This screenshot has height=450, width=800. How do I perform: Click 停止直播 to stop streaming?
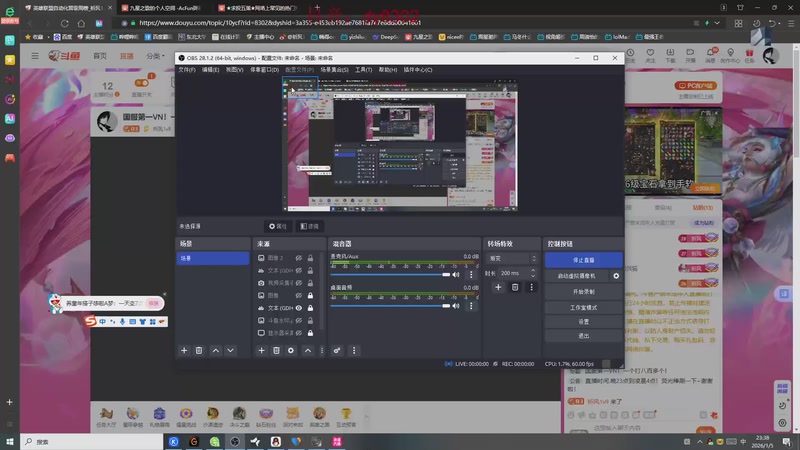[584, 260]
